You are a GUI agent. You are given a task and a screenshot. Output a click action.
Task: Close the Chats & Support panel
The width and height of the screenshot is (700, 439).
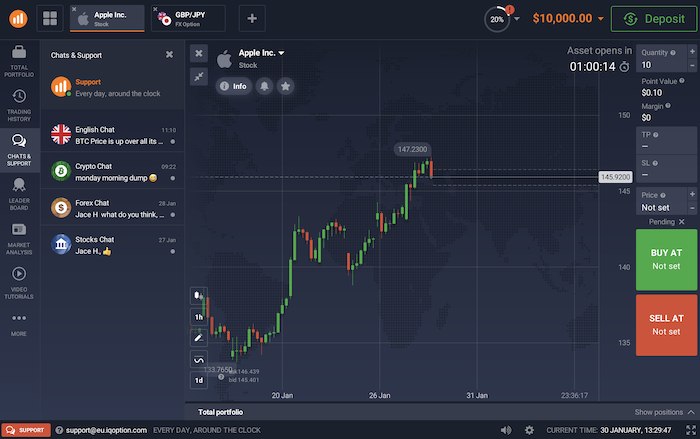pyautogui.click(x=169, y=54)
